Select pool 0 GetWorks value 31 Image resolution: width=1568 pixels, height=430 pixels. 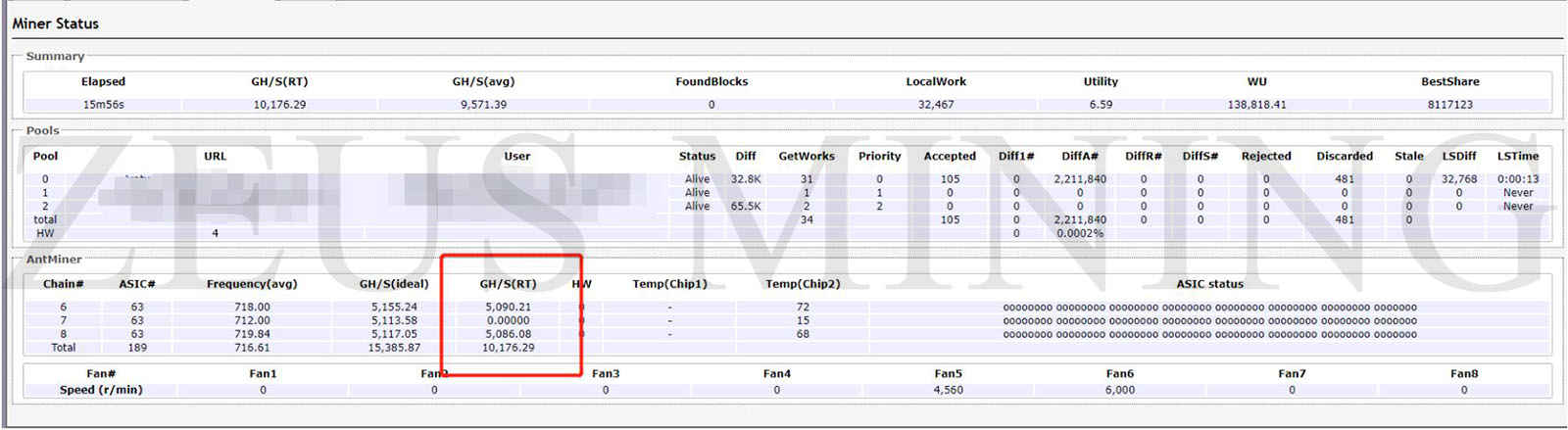click(807, 179)
